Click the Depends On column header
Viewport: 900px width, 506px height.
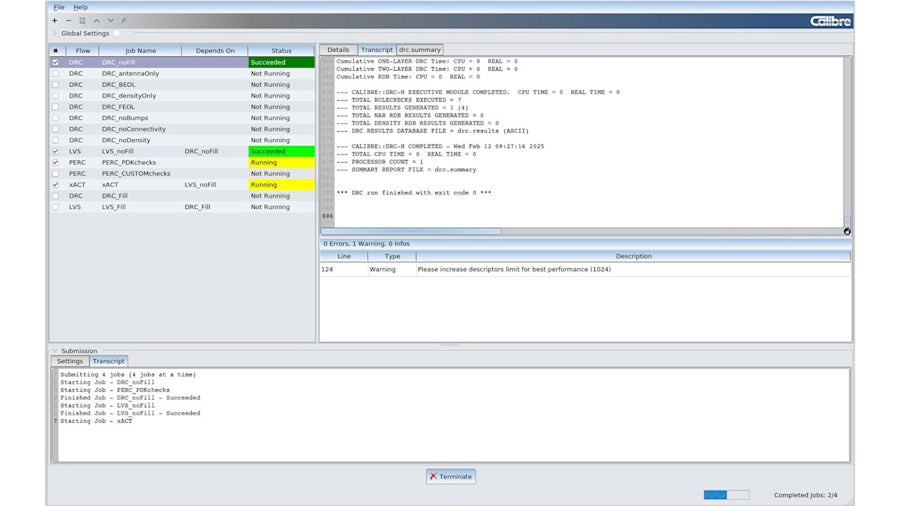point(215,50)
